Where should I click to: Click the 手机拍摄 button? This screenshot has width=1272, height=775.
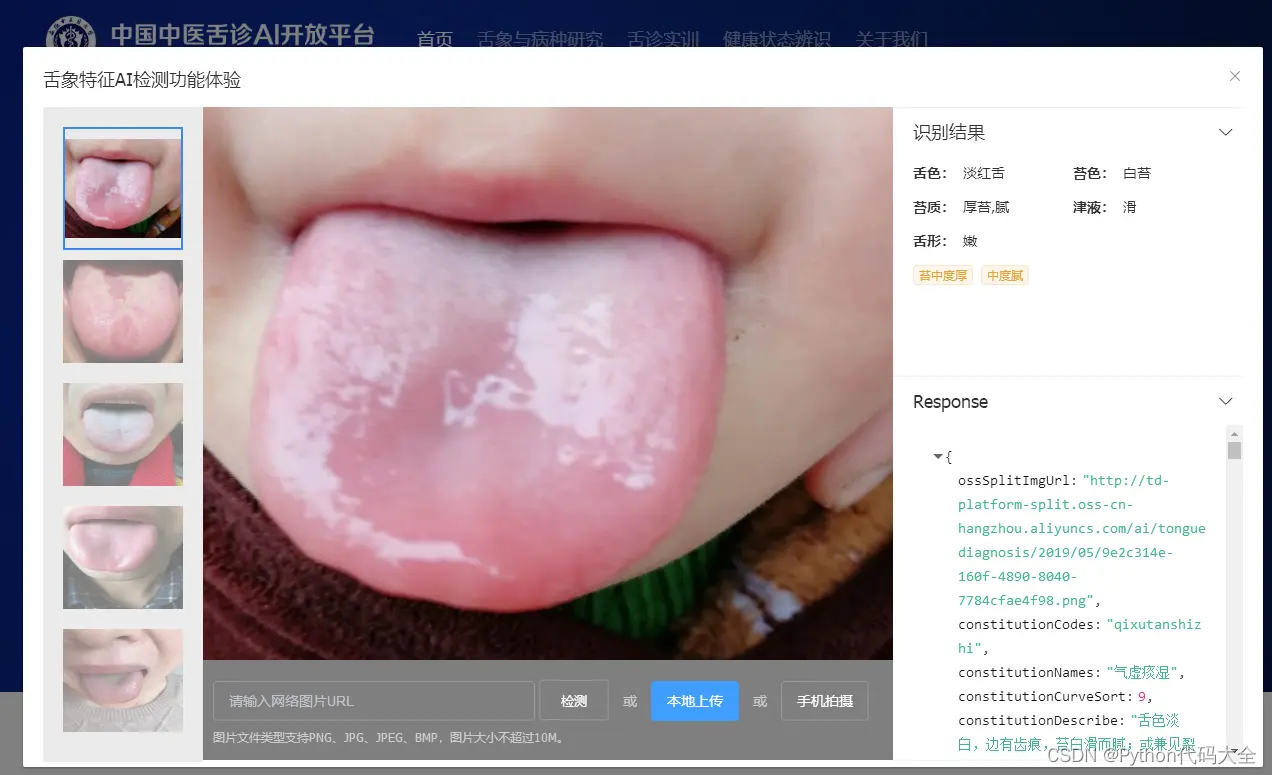[x=825, y=701]
